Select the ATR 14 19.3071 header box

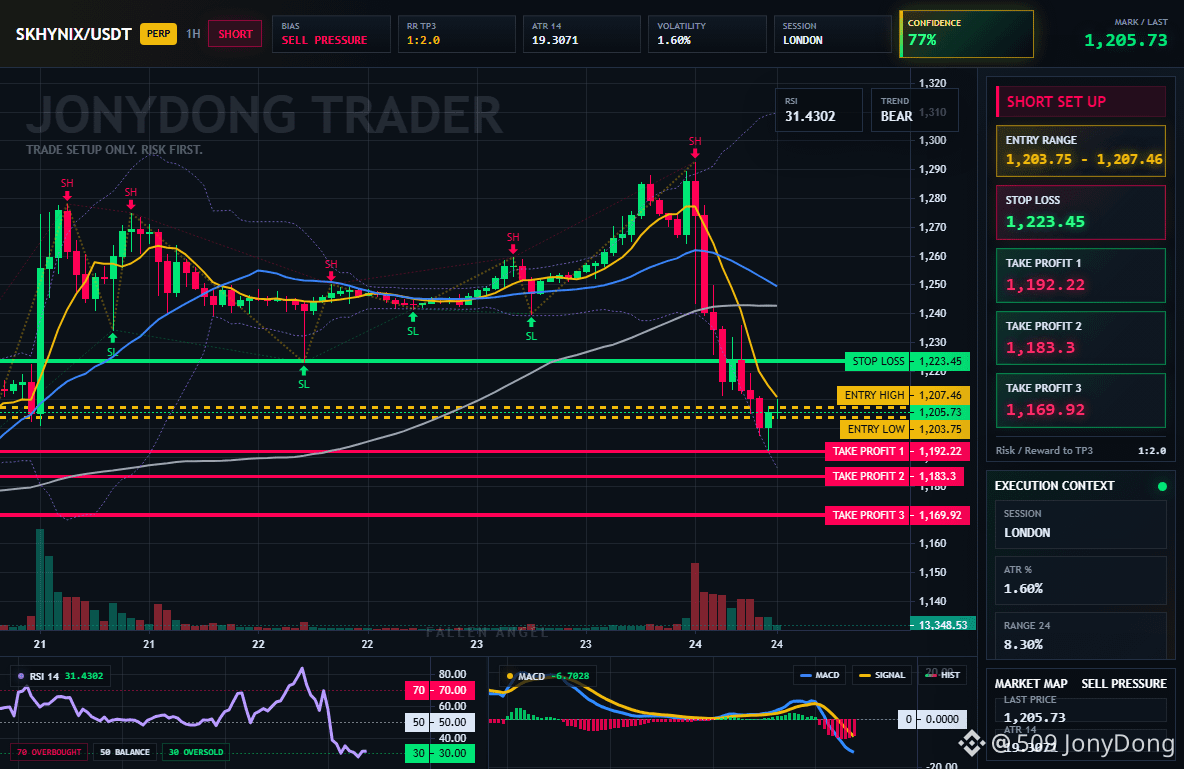581,34
